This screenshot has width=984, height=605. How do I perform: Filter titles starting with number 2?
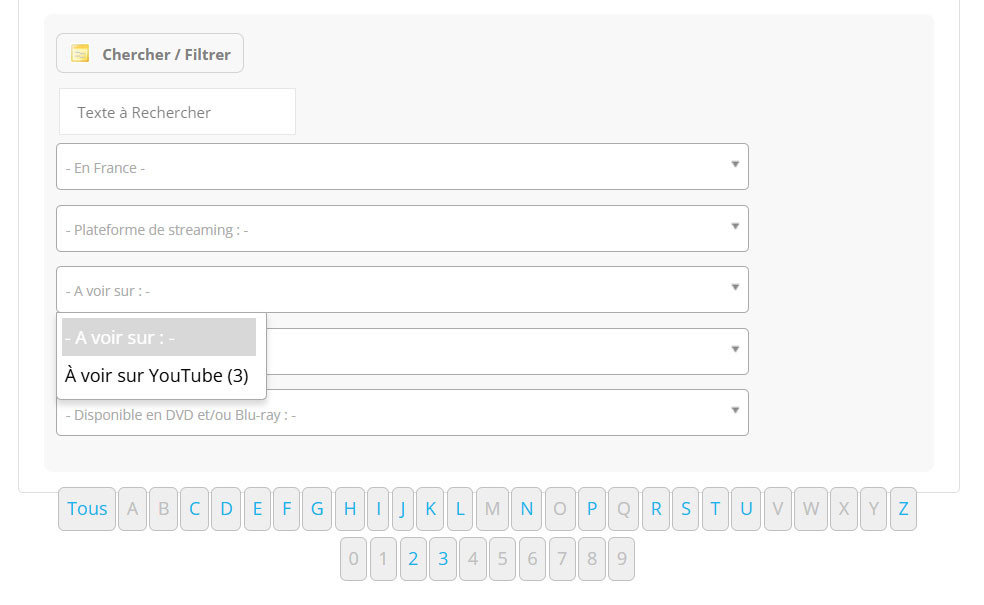(x=413, y=559)
